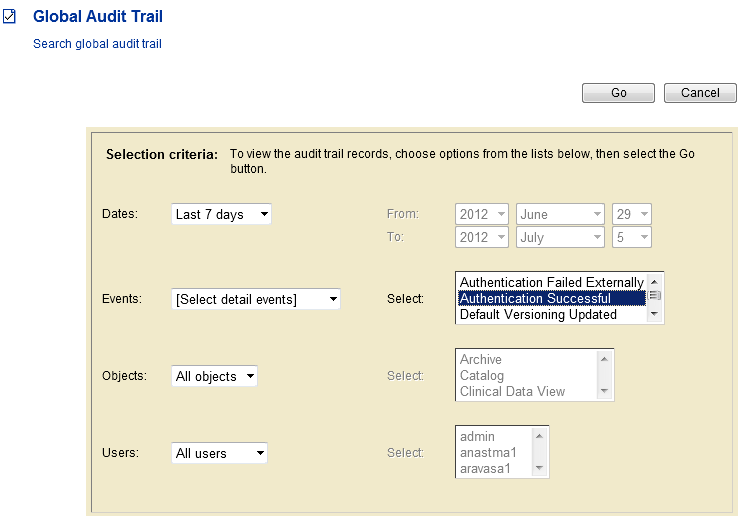This screenshot has width=738, height=516.
Task: Open the To day 5 dropdown
Action: pos(632,237)
